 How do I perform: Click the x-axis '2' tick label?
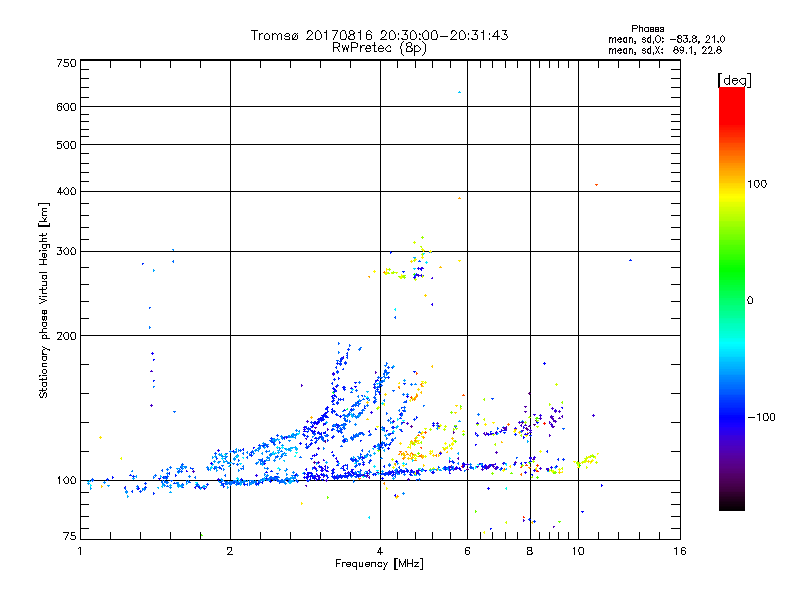(x=230, y=551)
